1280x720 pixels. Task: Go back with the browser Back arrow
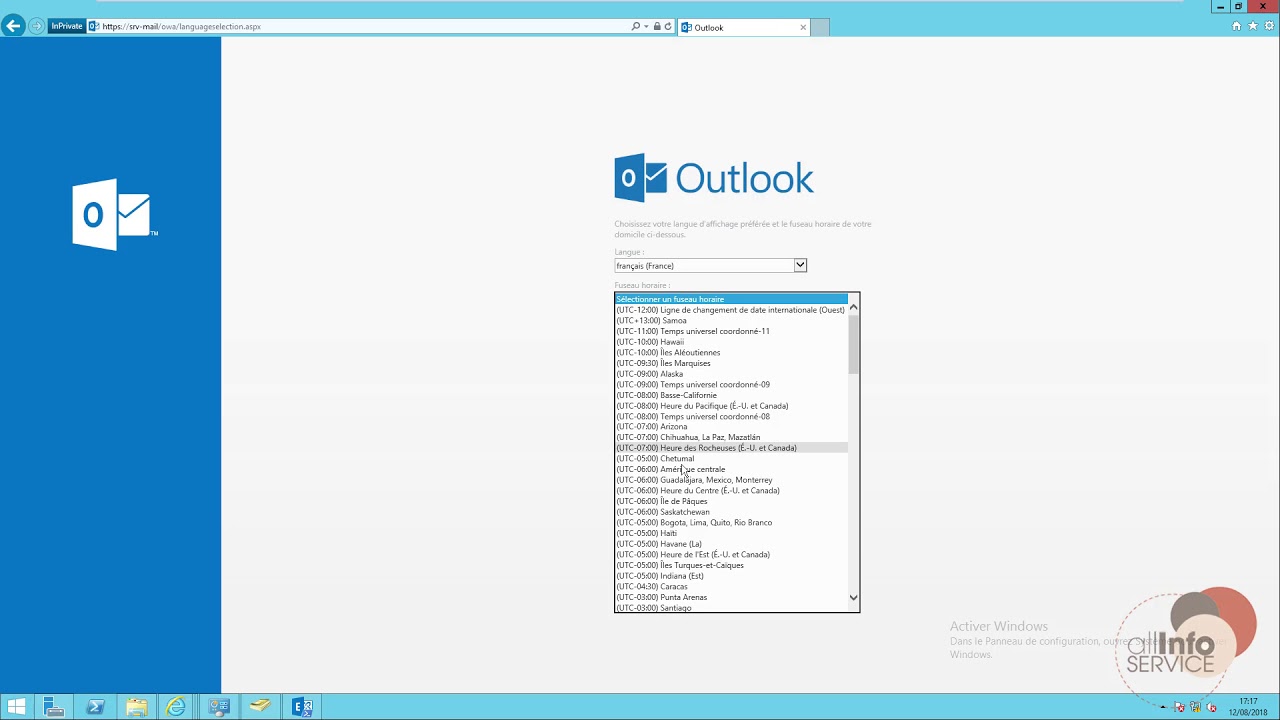click(x=13, y=26)
